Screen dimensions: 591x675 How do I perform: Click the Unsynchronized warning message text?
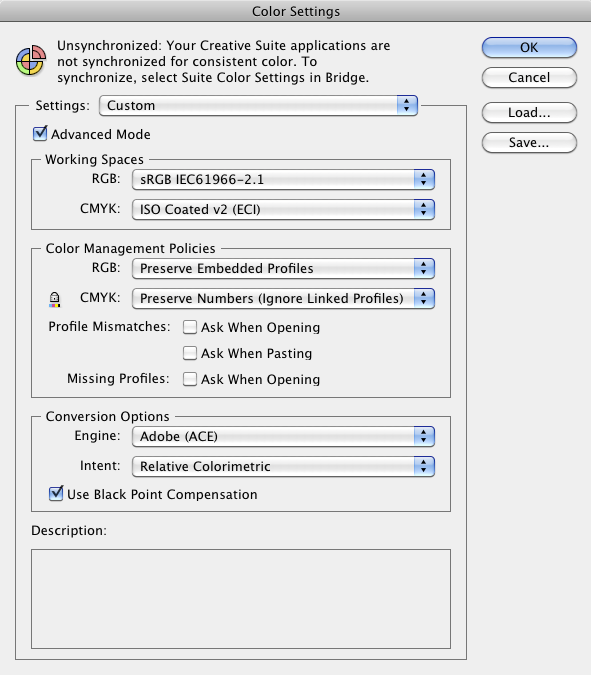click(x=224, y=62)
